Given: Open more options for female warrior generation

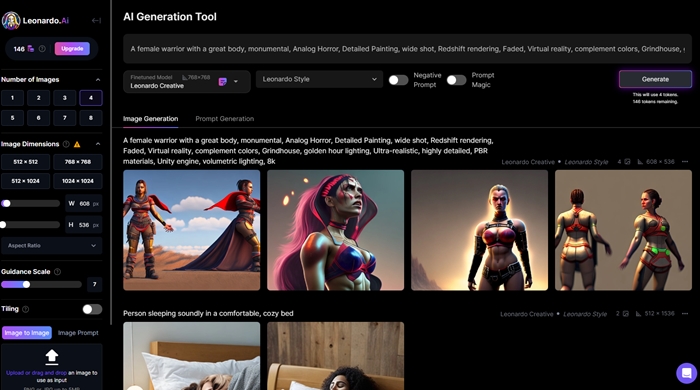Looking at the screenshot, I should [x=685, y=162].
